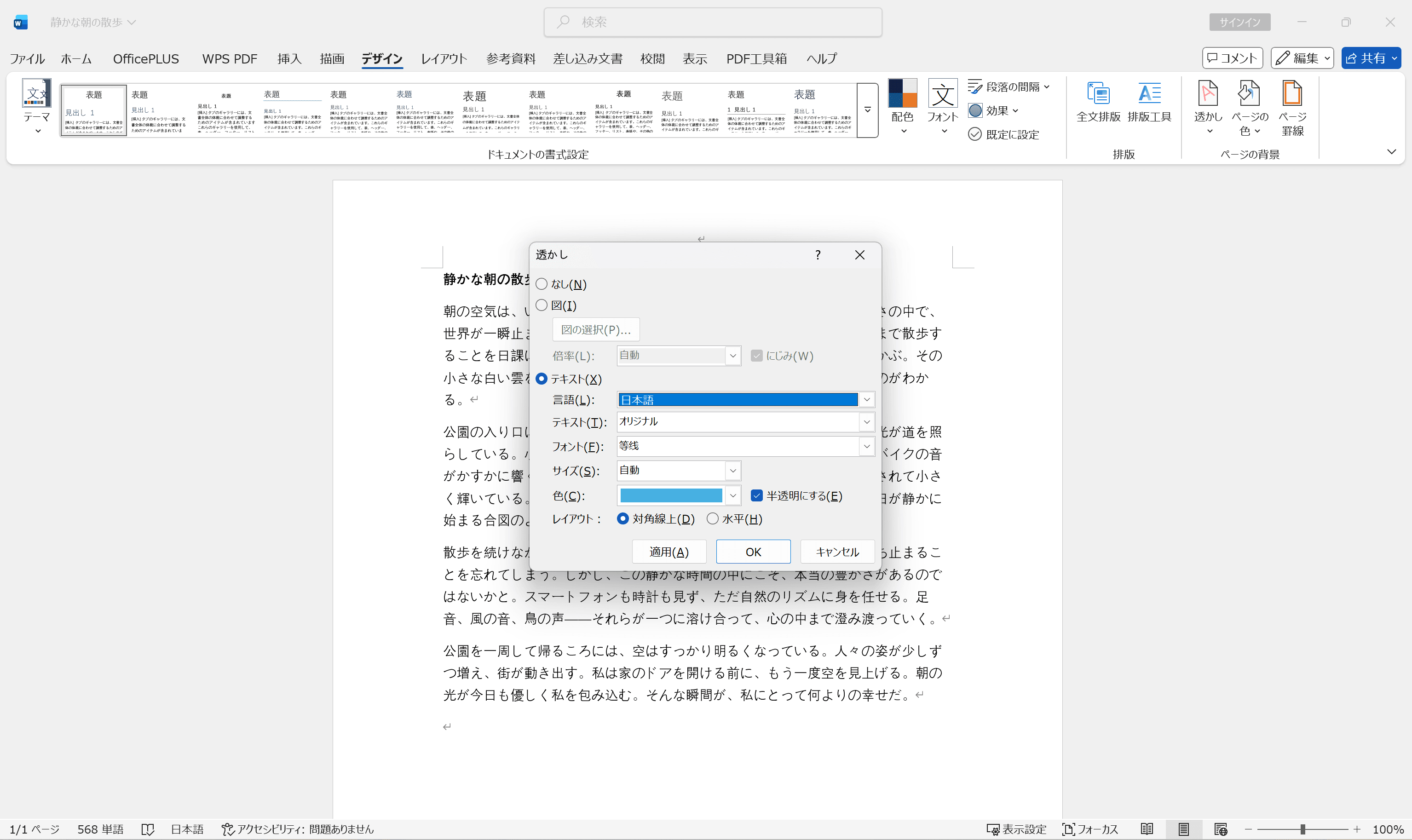
Task: Click the 適用(A) button
Action: pos(669,551)
